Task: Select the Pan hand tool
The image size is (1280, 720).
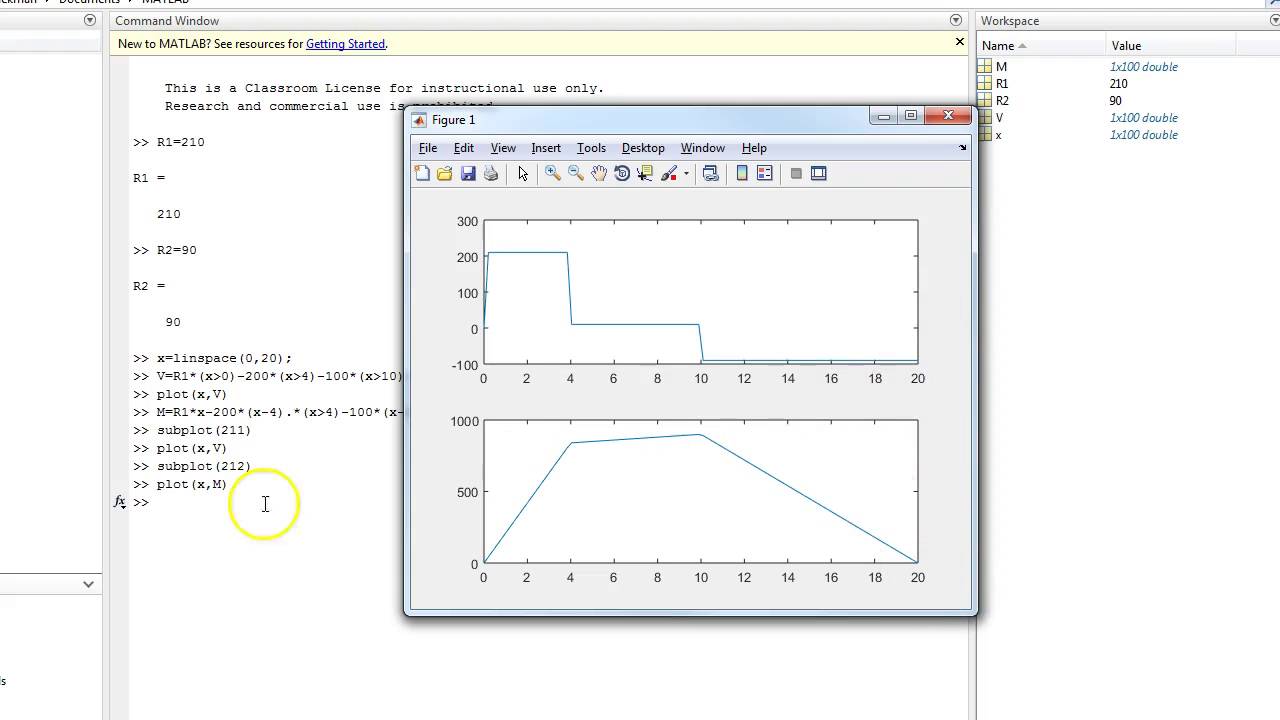Action: pyautogui.click(x=598, y=173)
